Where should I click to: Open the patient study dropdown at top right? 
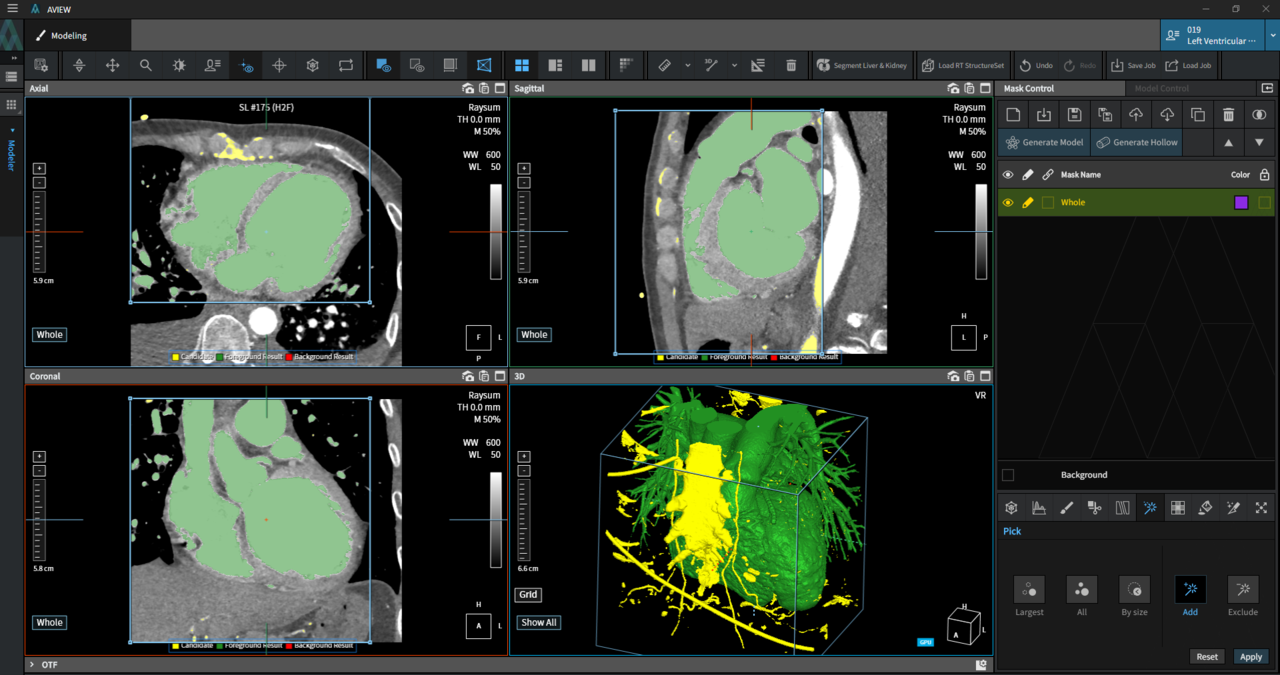pos(1272,35)
